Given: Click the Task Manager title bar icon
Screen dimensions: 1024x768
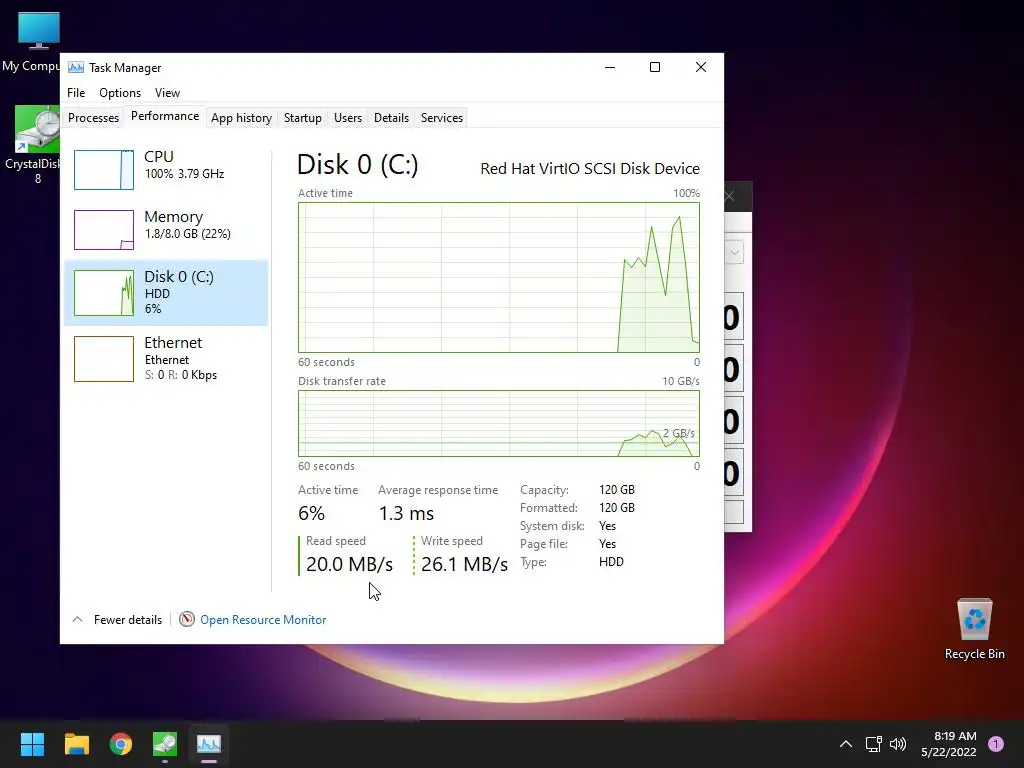Looking at the screenshot, I should [76, 67].
